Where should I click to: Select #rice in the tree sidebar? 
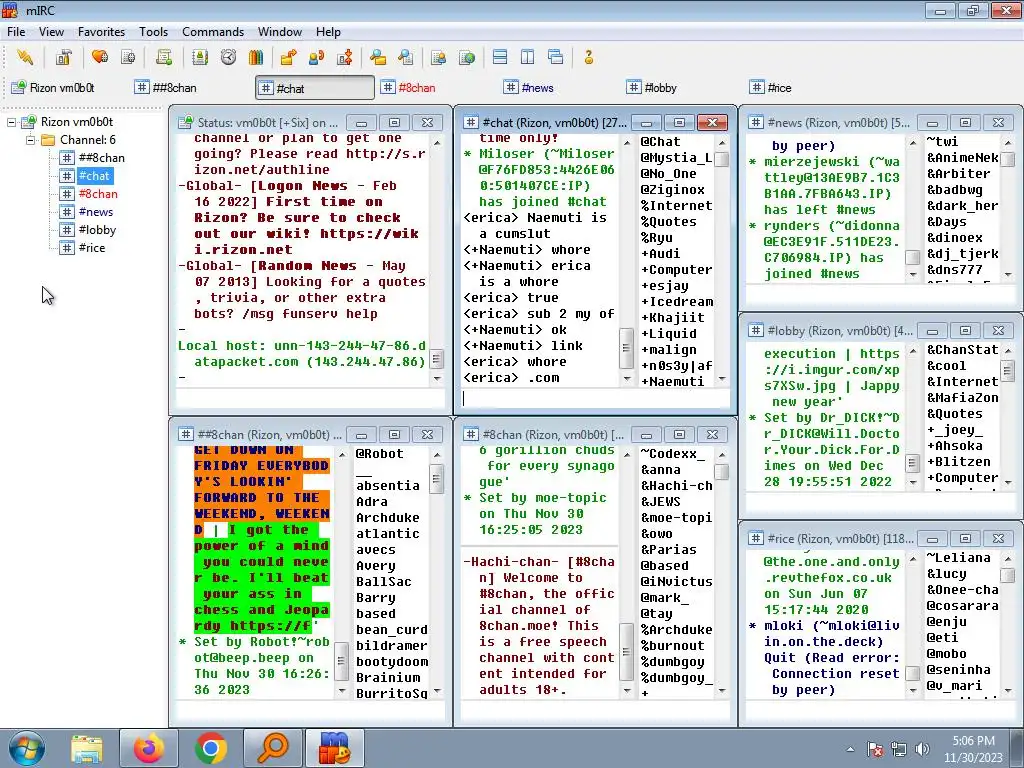[92, 248]
